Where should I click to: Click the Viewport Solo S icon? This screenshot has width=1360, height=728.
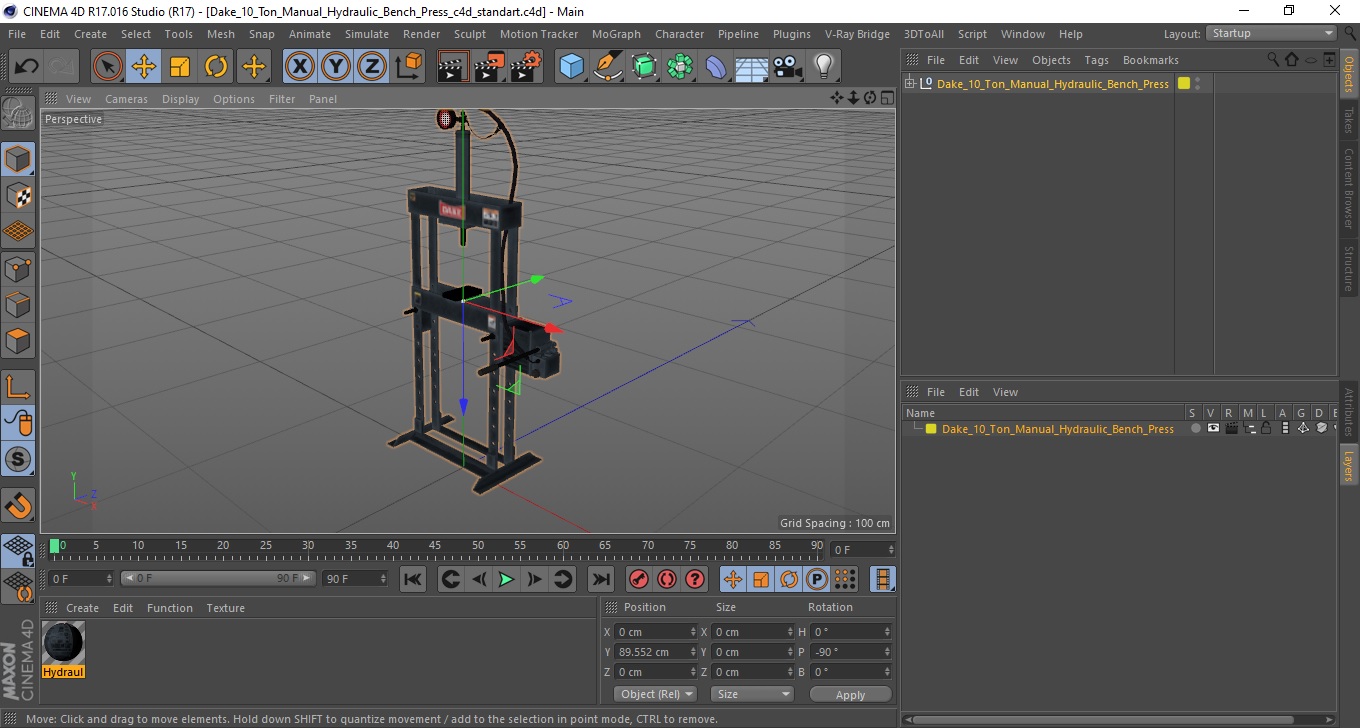coord(18,460)
